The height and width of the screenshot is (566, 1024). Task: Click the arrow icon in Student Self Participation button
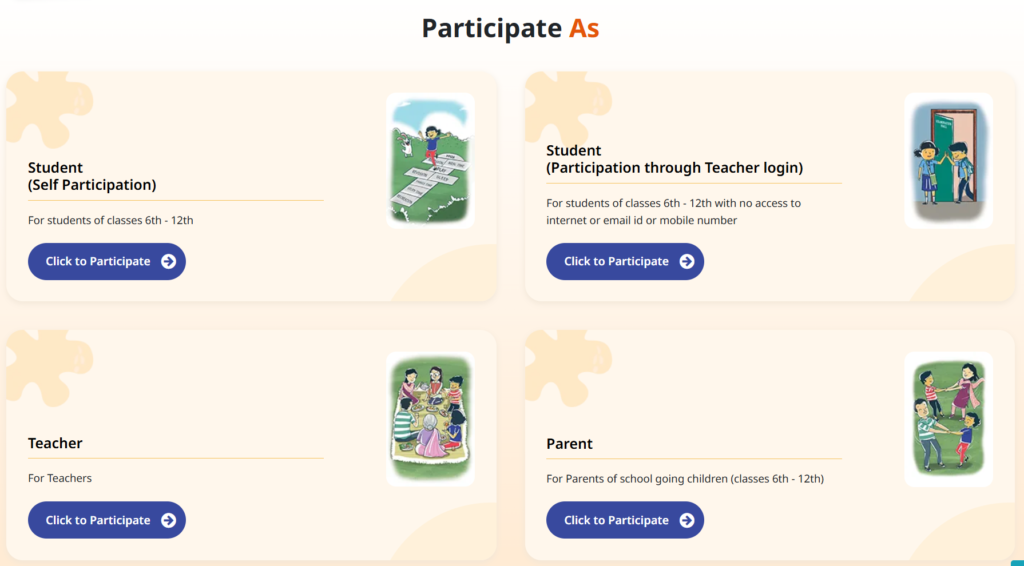[x=168, y=262]
